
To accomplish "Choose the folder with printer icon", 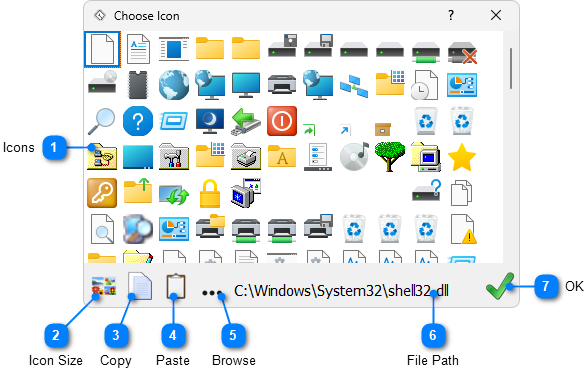I will [x=246, y=156].
